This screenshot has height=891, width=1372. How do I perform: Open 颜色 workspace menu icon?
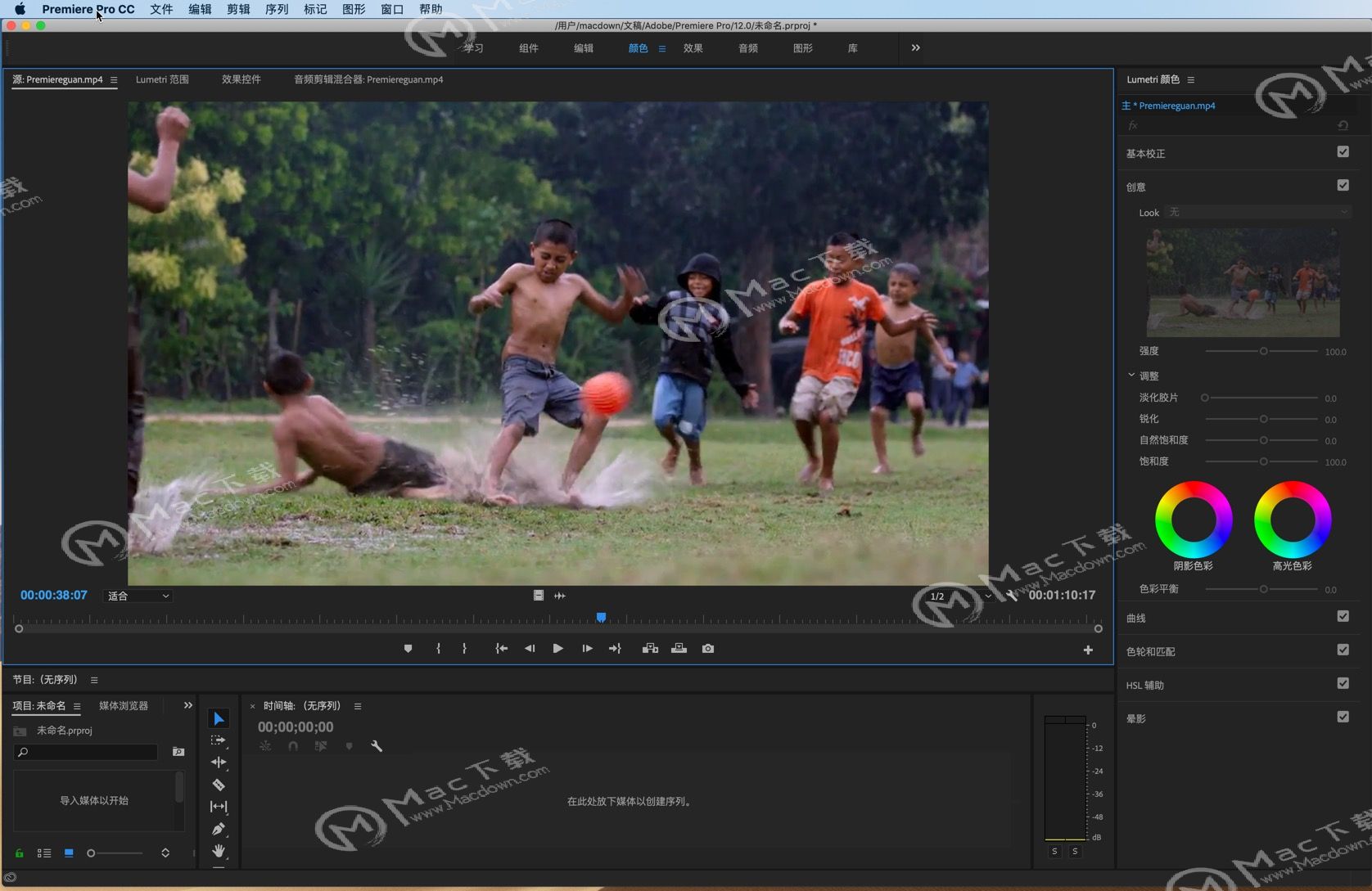662,48
